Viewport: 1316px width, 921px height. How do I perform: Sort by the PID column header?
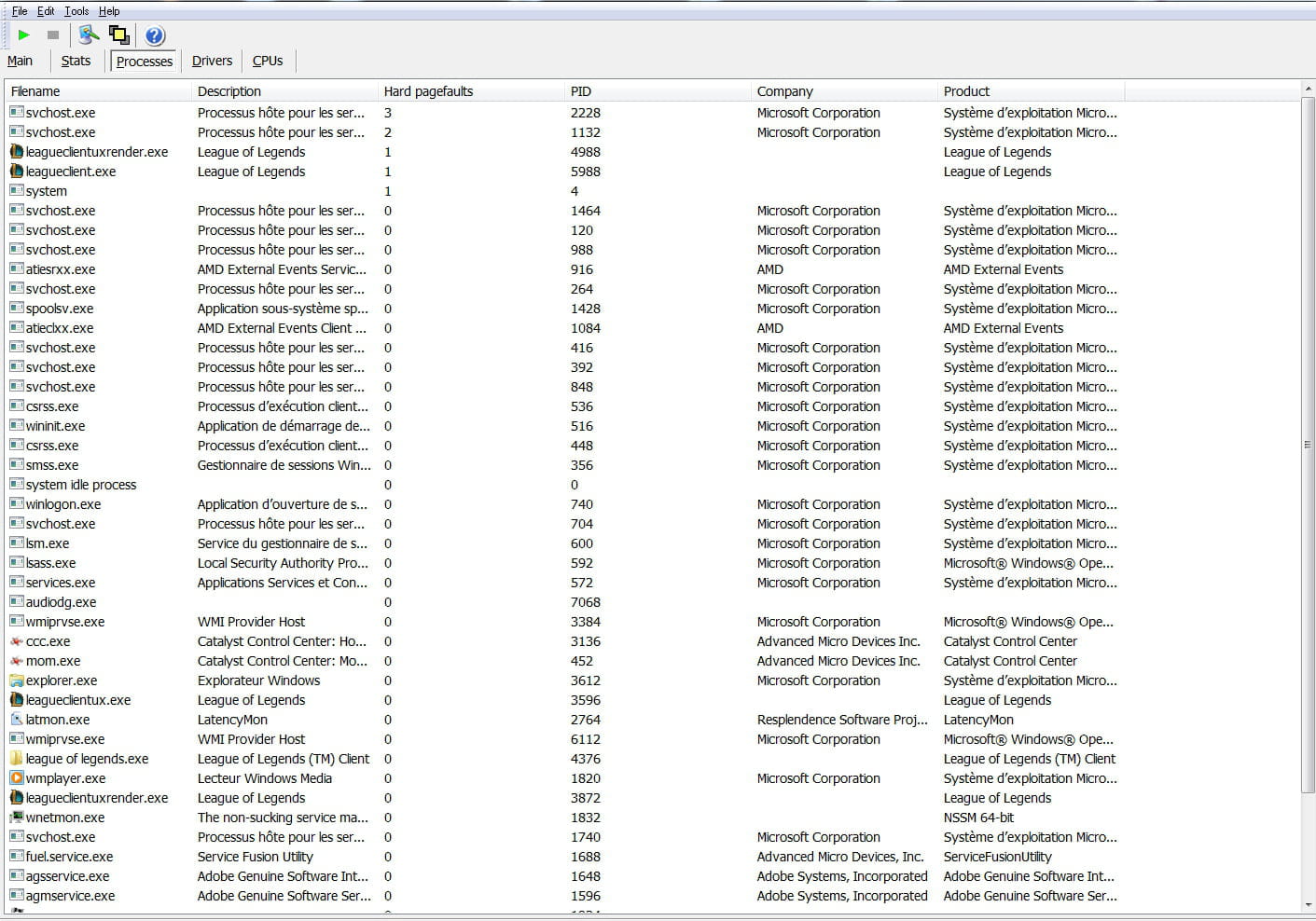click(658, 91)
